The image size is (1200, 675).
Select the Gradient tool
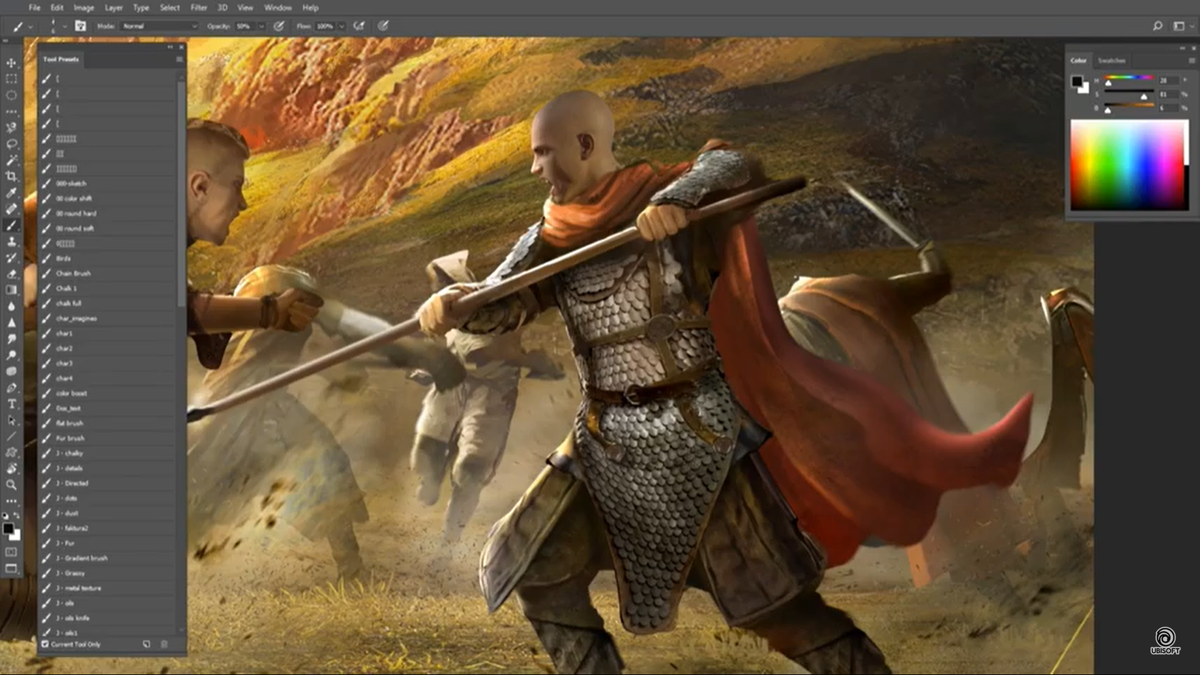point(12,289)
